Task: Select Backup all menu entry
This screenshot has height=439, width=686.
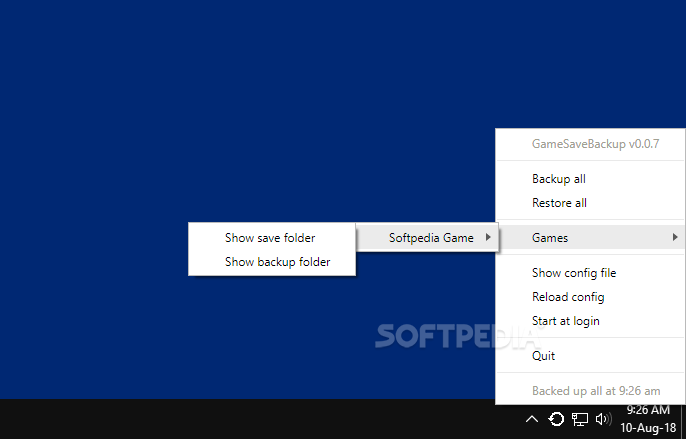Action: [x=591, y=179]
